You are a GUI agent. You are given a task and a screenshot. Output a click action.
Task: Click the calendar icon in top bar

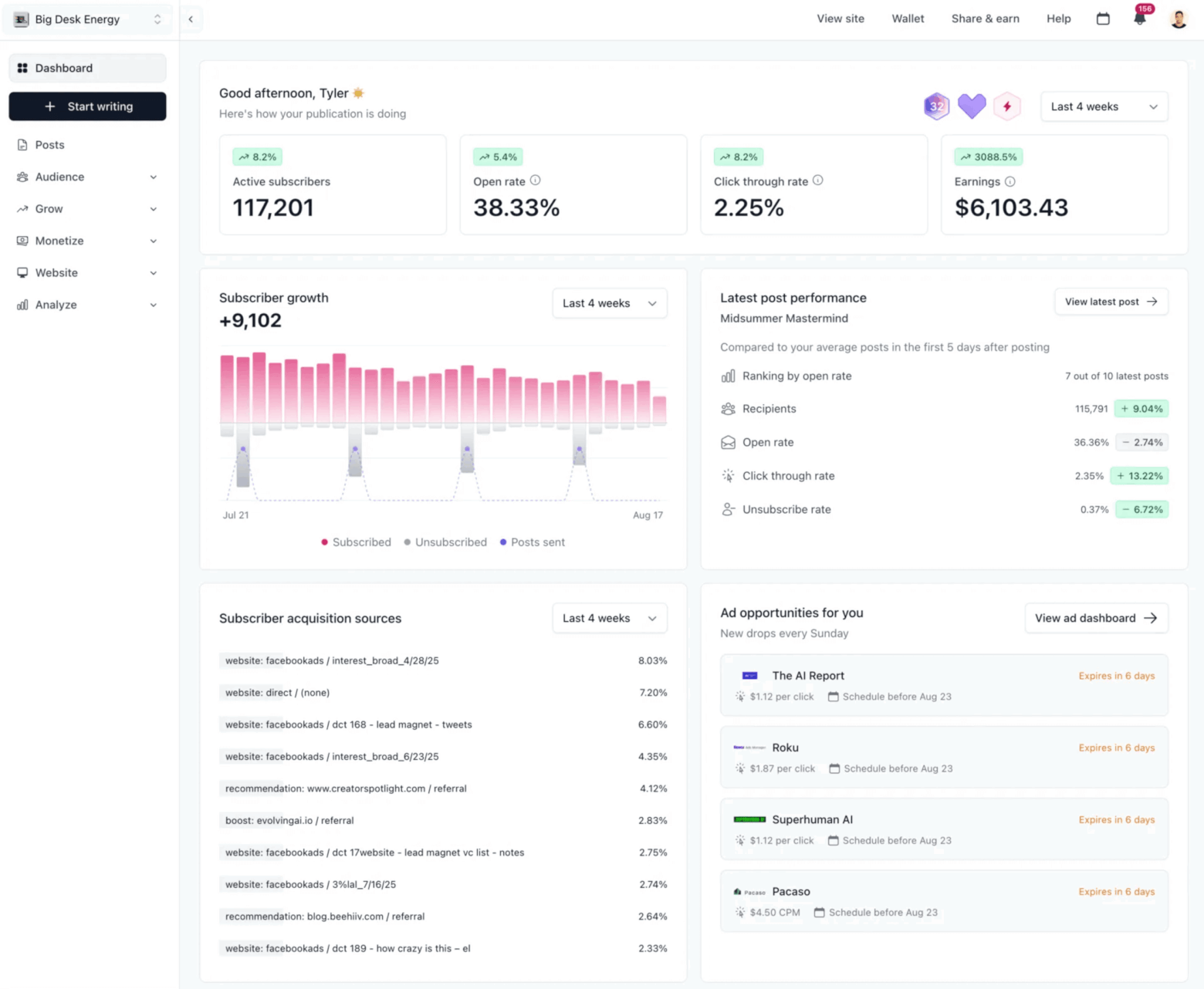coord(1103,19)
